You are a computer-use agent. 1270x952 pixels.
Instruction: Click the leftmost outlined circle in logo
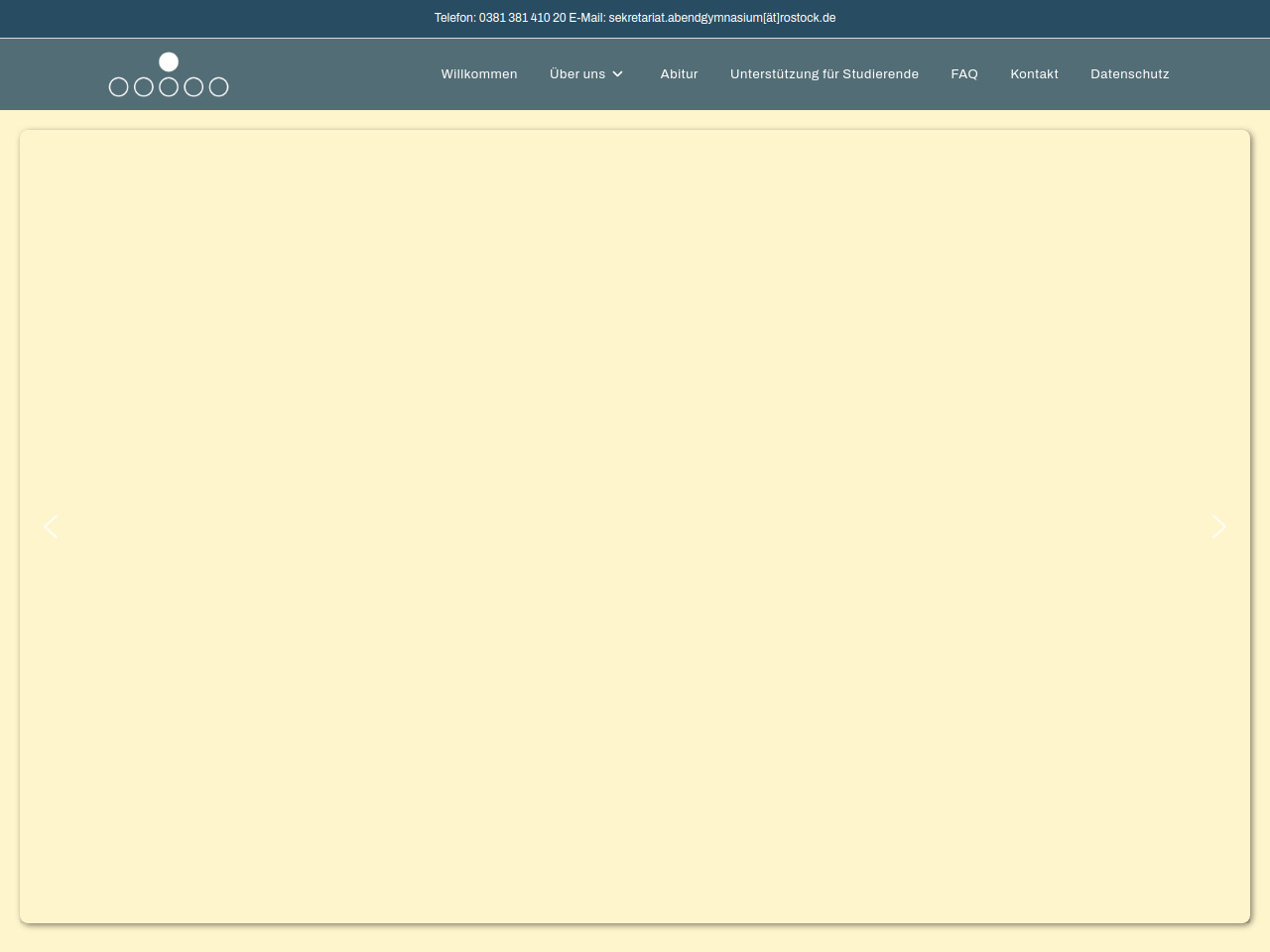pyautogui.click(x=118, y=87)
